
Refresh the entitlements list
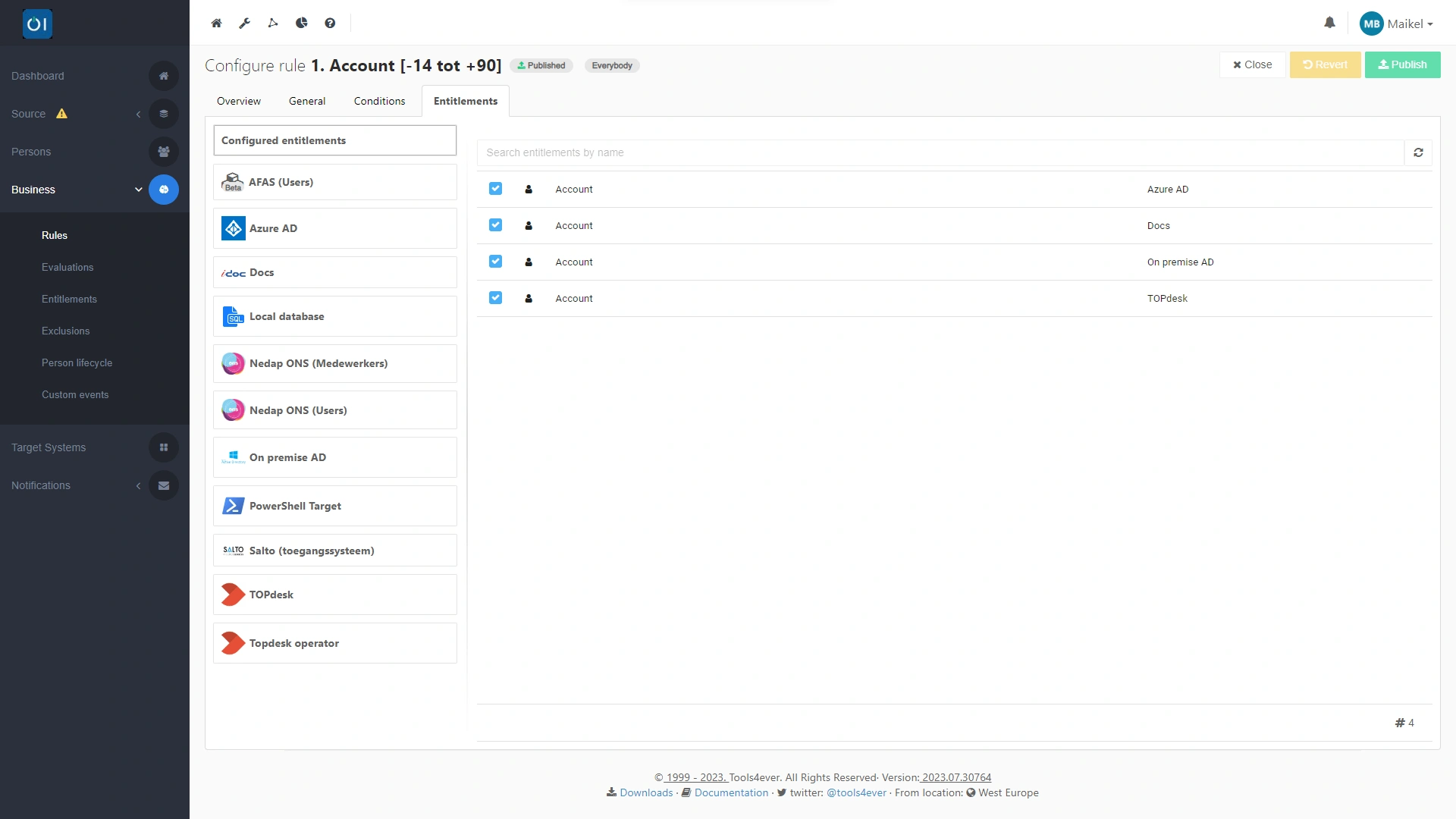point(1418,152)
